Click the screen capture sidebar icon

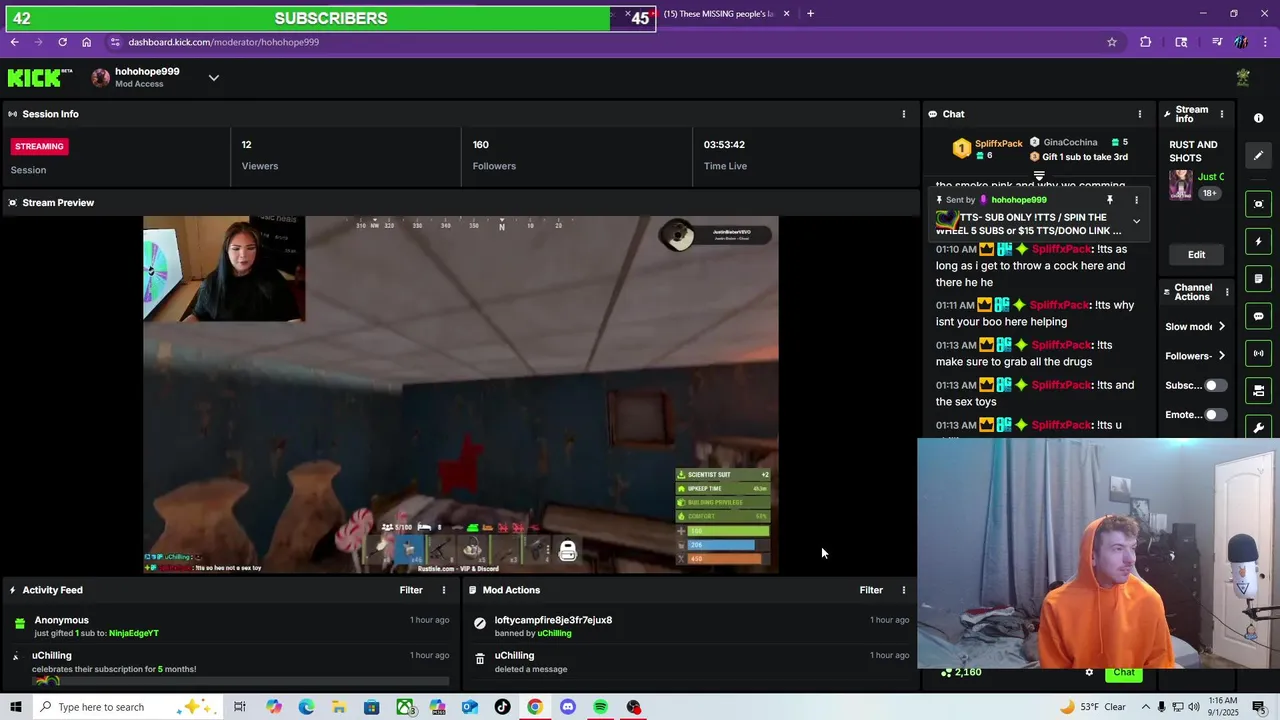(1258, 204)
